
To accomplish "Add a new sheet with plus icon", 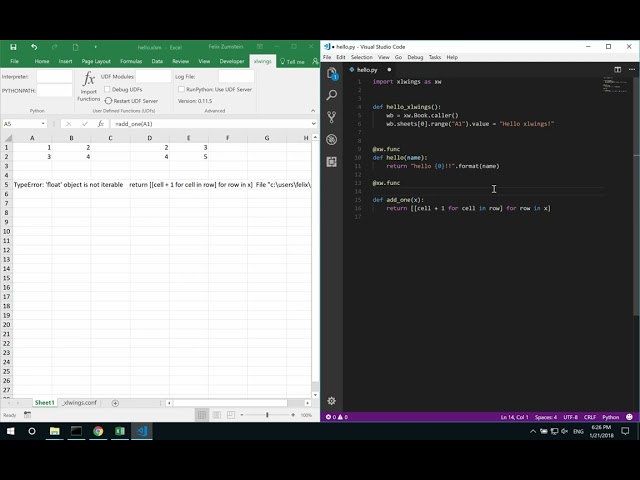I will pyautogui.click(x=115, y=403).
